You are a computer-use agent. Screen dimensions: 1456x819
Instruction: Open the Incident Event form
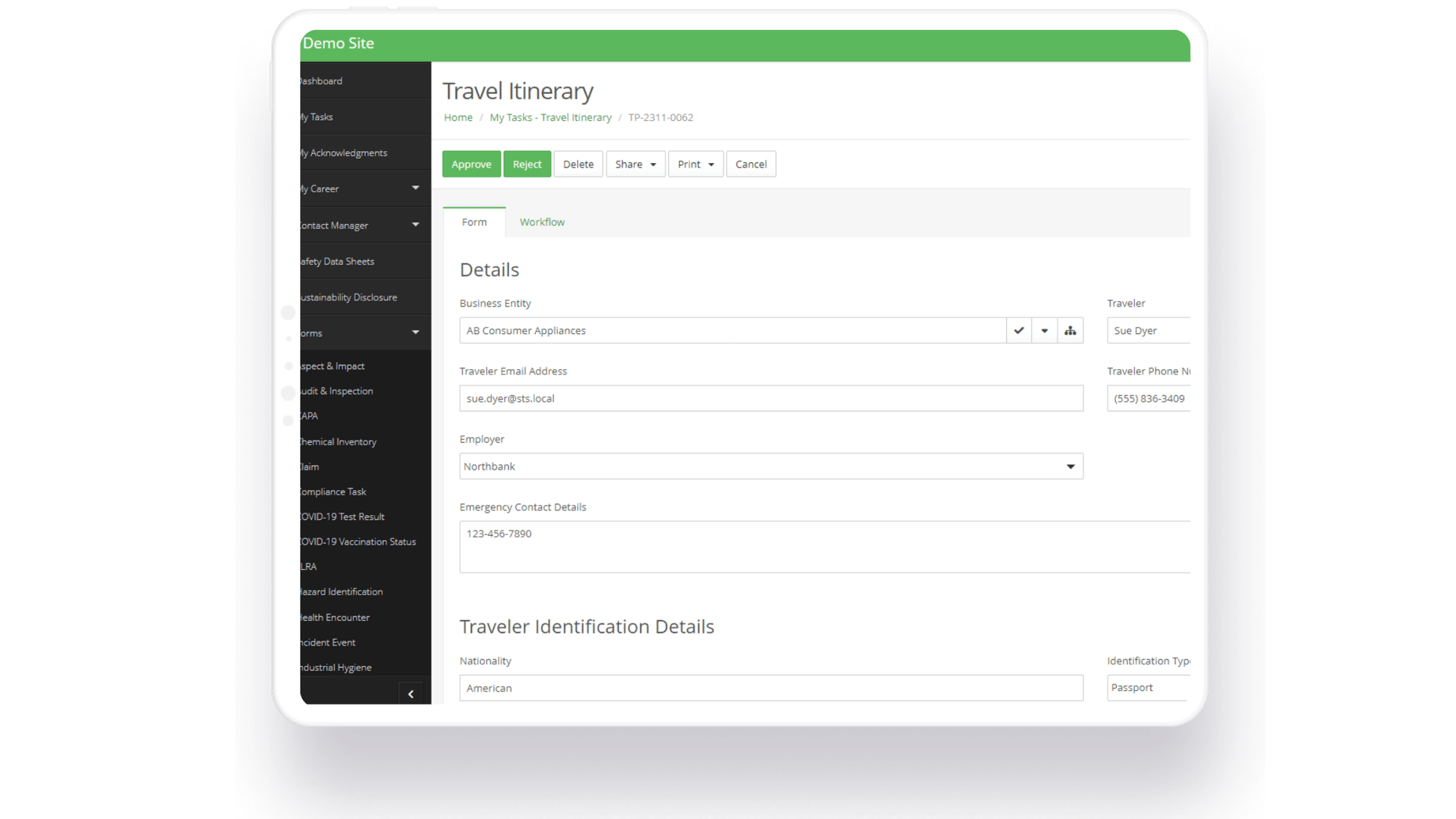pyautogui.click(x=328, y=642)
